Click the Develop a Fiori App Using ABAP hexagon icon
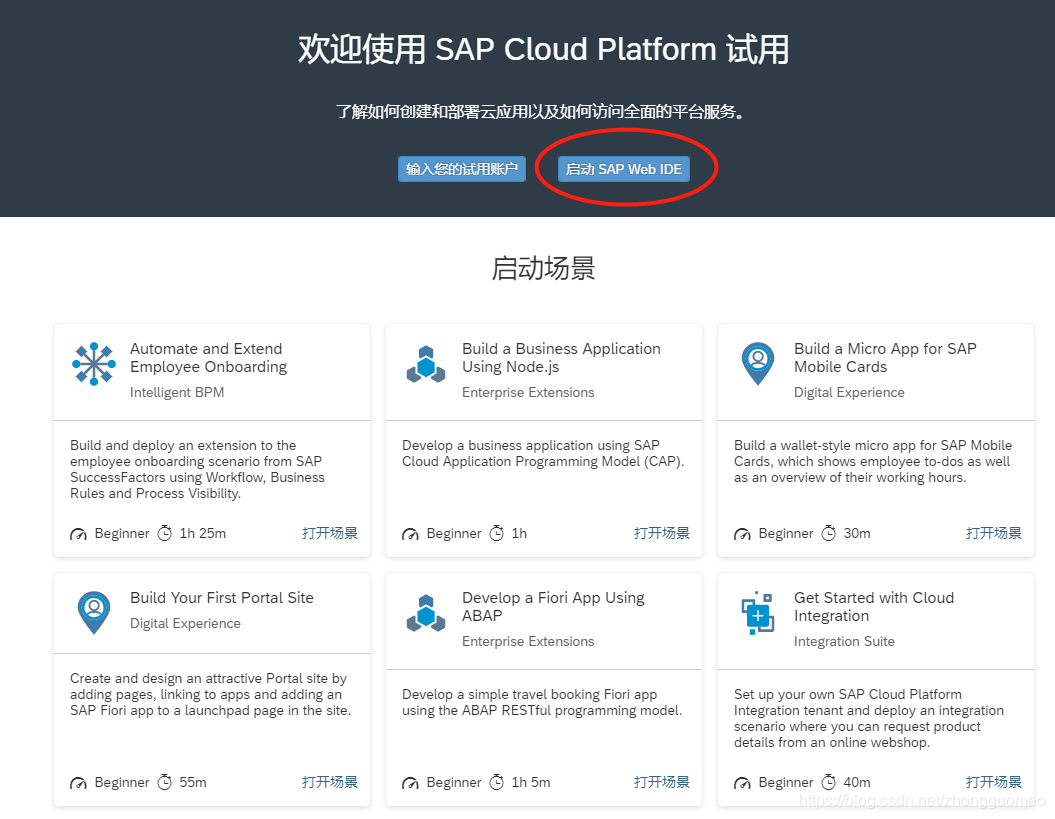The height and width of the screenshot is (819, 1055). [x=426, y=613]
